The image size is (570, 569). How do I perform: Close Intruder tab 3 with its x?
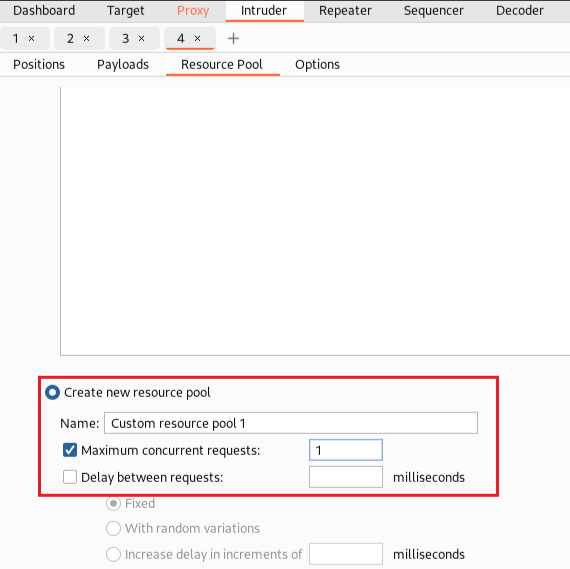coord(142,39)
